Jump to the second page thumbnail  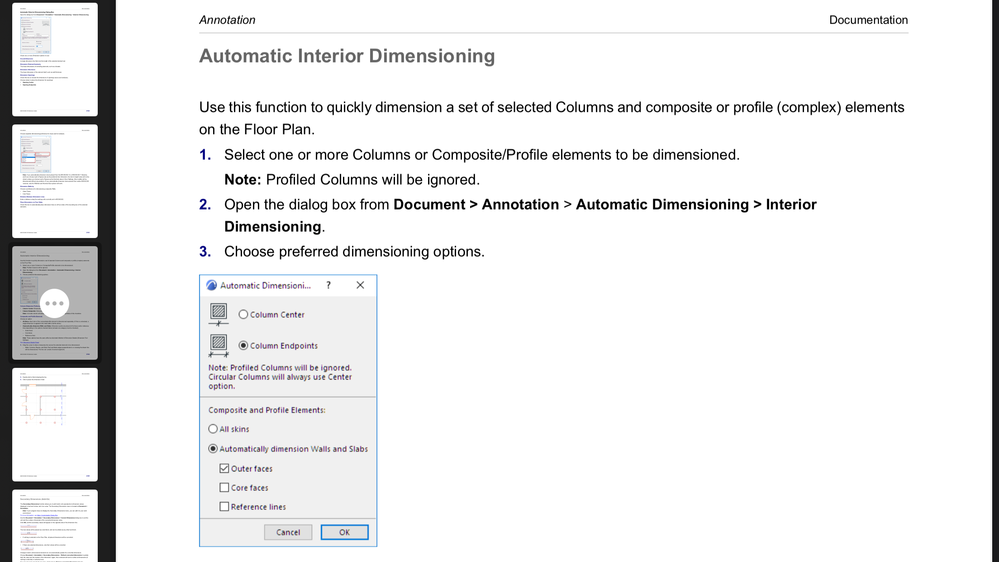55,180
